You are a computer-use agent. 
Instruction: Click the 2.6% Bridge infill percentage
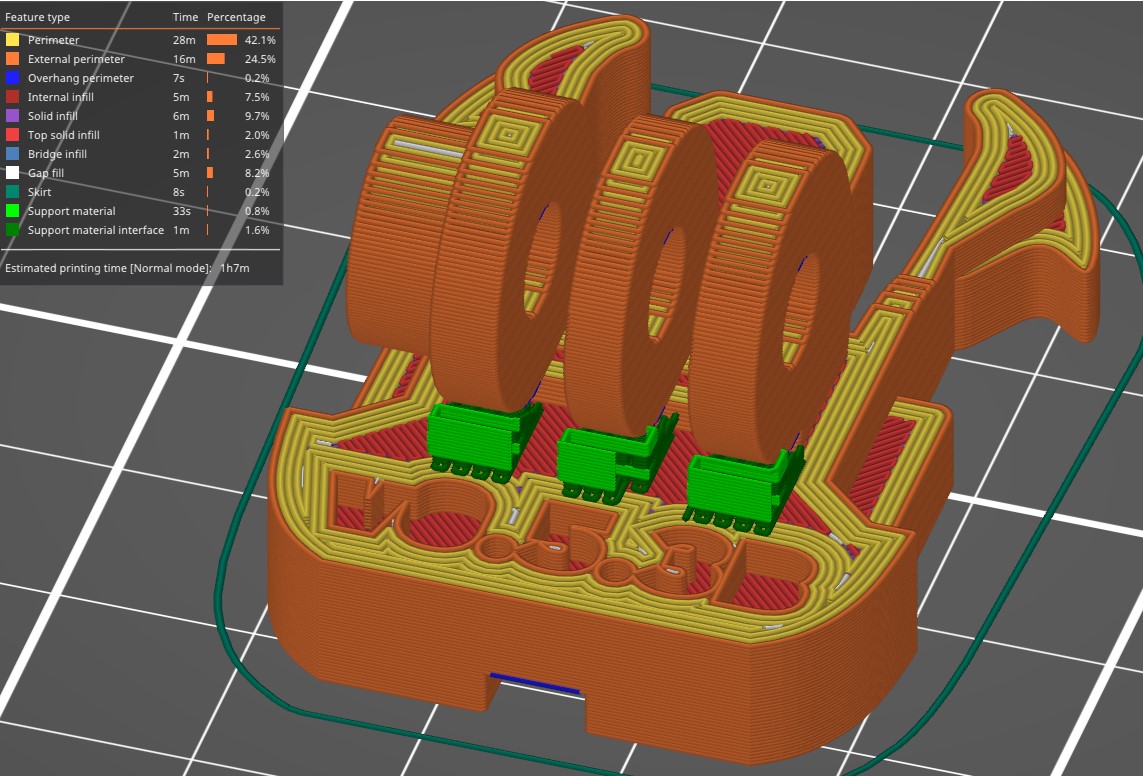tap(257, 154)
